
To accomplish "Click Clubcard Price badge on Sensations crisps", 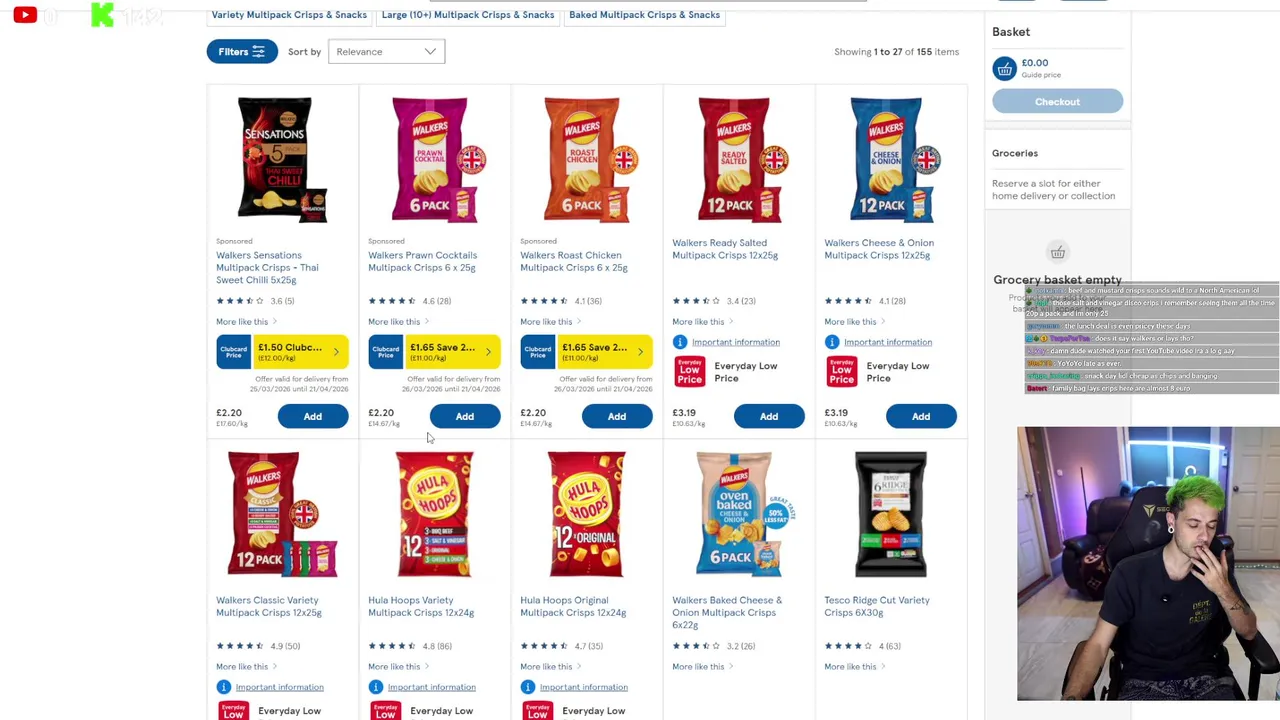I will coord(233,352).
